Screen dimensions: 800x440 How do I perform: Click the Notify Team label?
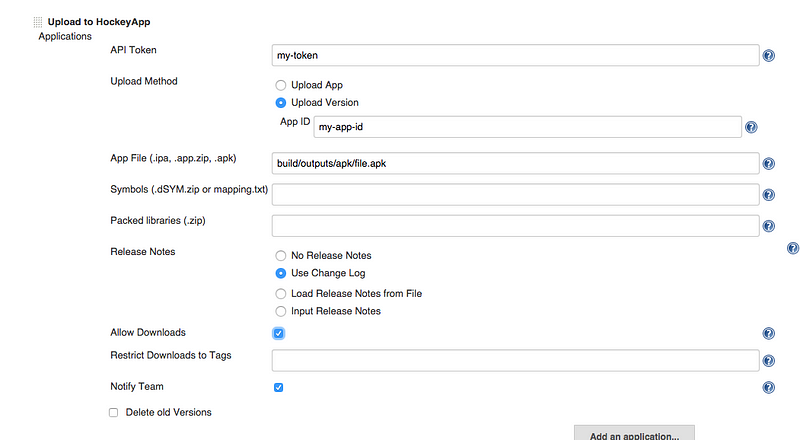pyautogui.click(x=137, y=386)
